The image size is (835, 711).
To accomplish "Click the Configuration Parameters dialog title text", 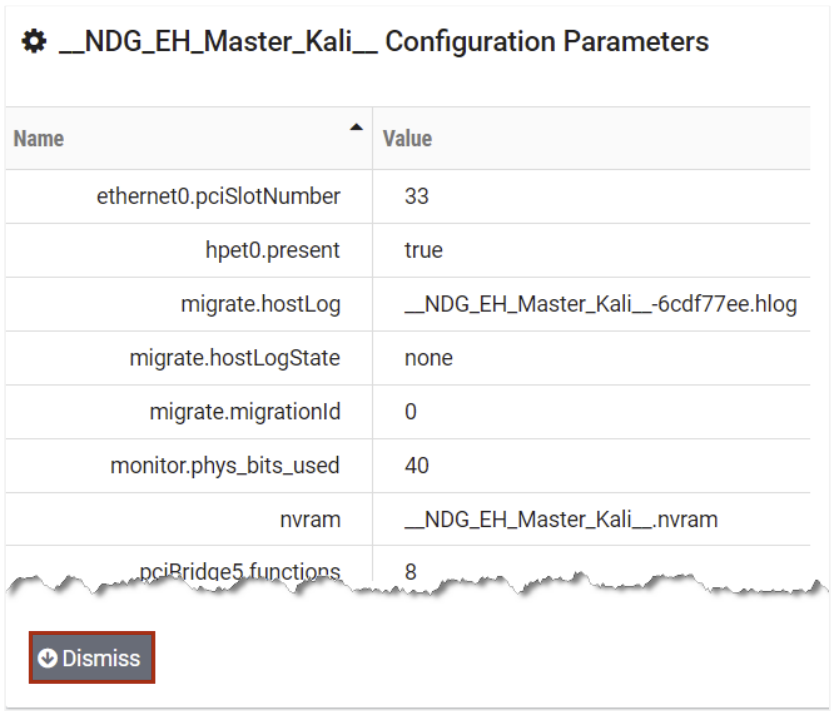I will pos(384,42).
